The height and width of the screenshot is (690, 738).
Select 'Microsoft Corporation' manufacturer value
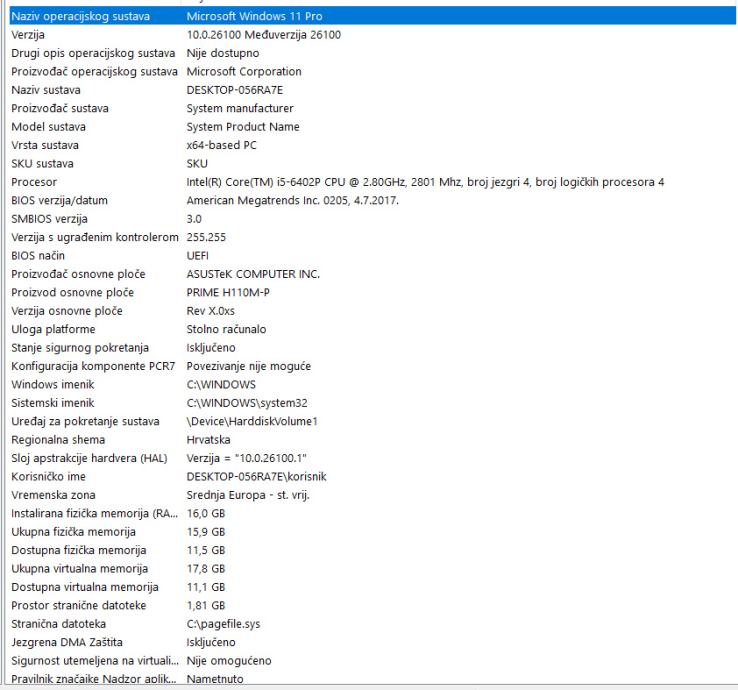[x=244, y=72]
